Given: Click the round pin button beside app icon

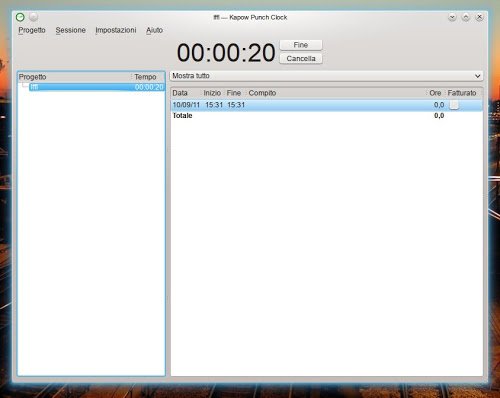Looking at the screenshot, I should click(34, 17).
